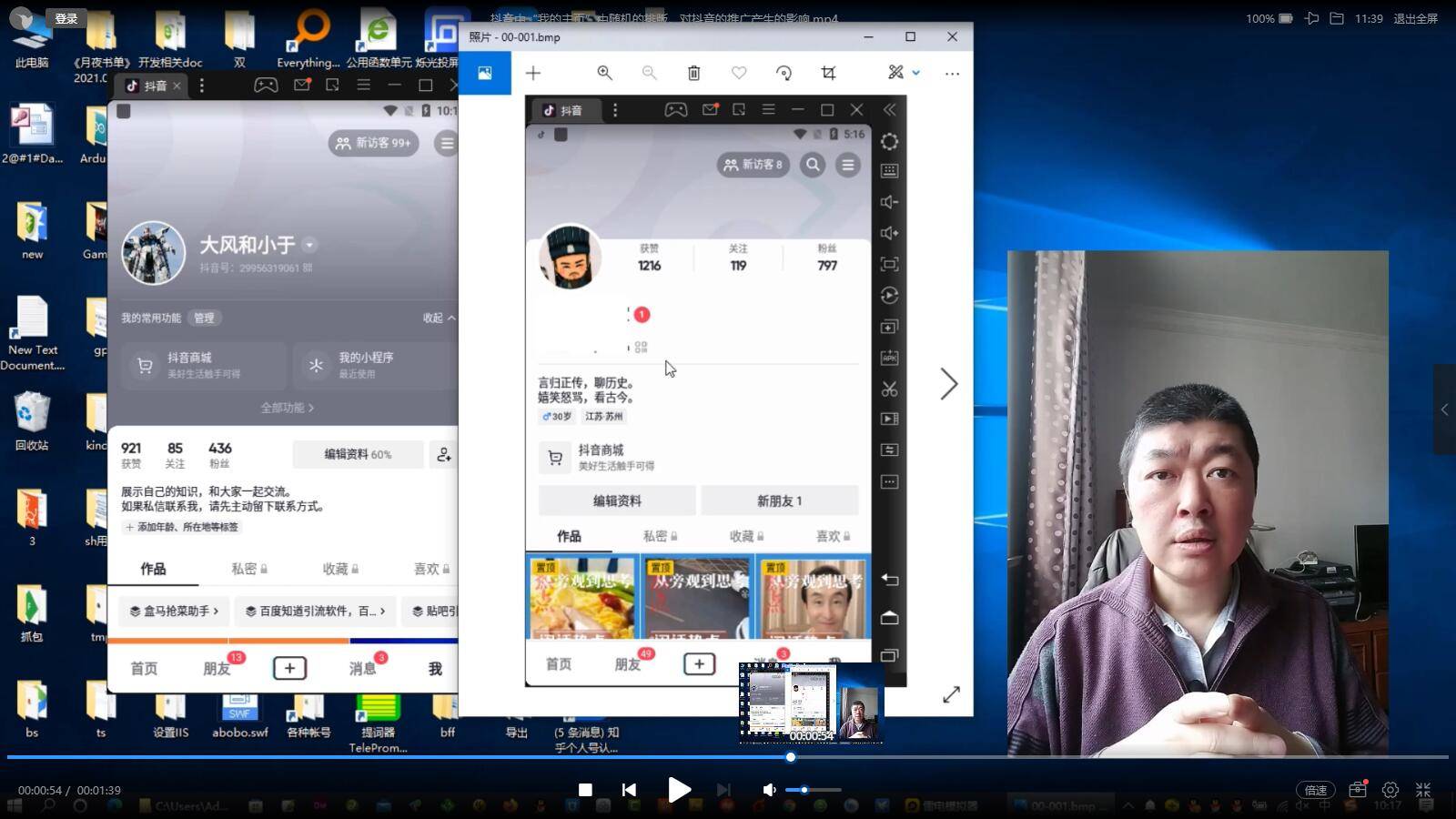Click the 编辑资料 60% button
Viewport: 1456px width, 819px height.
tap(358, 454)
